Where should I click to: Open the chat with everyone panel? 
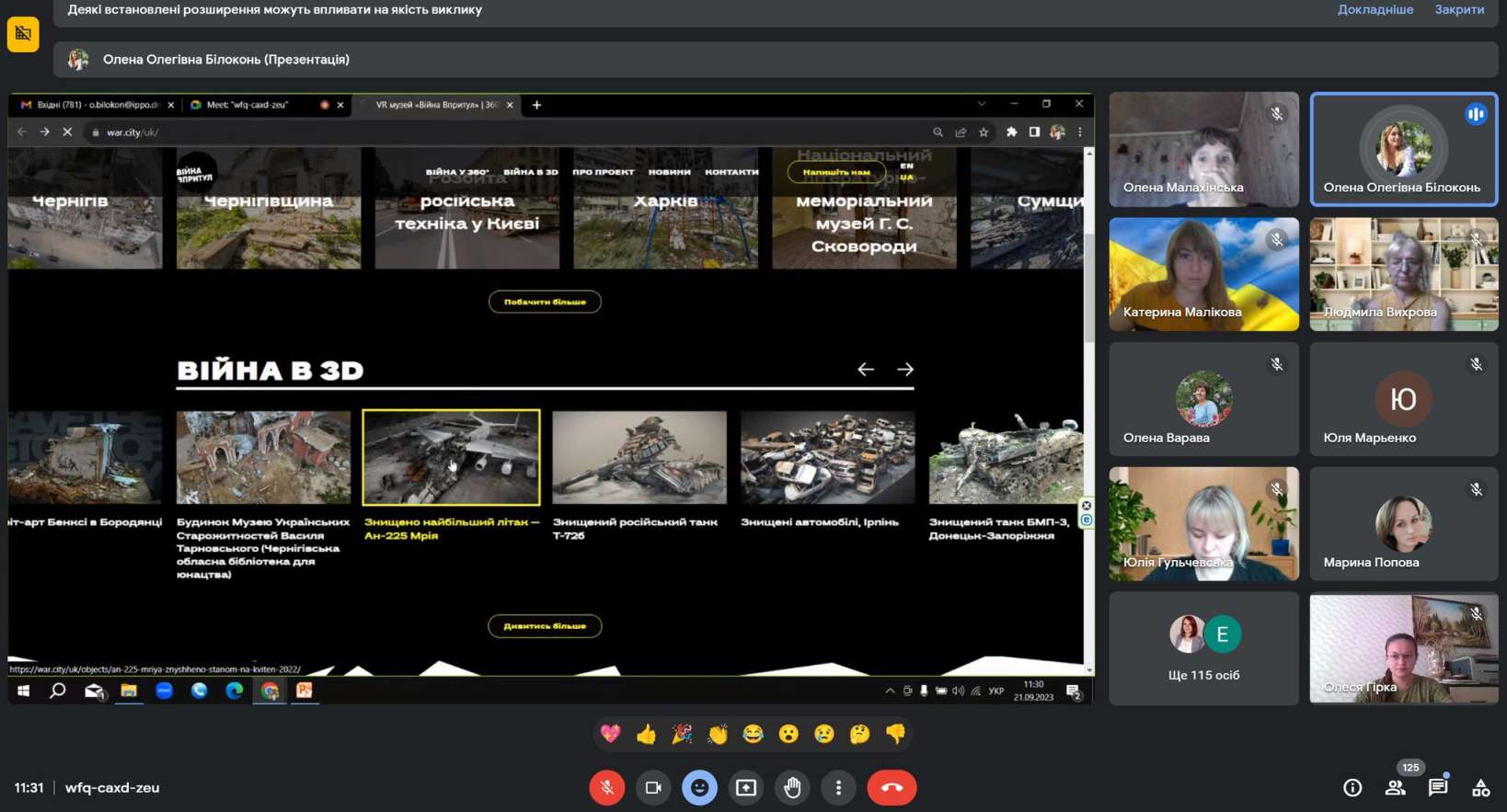click(1437, 787)
